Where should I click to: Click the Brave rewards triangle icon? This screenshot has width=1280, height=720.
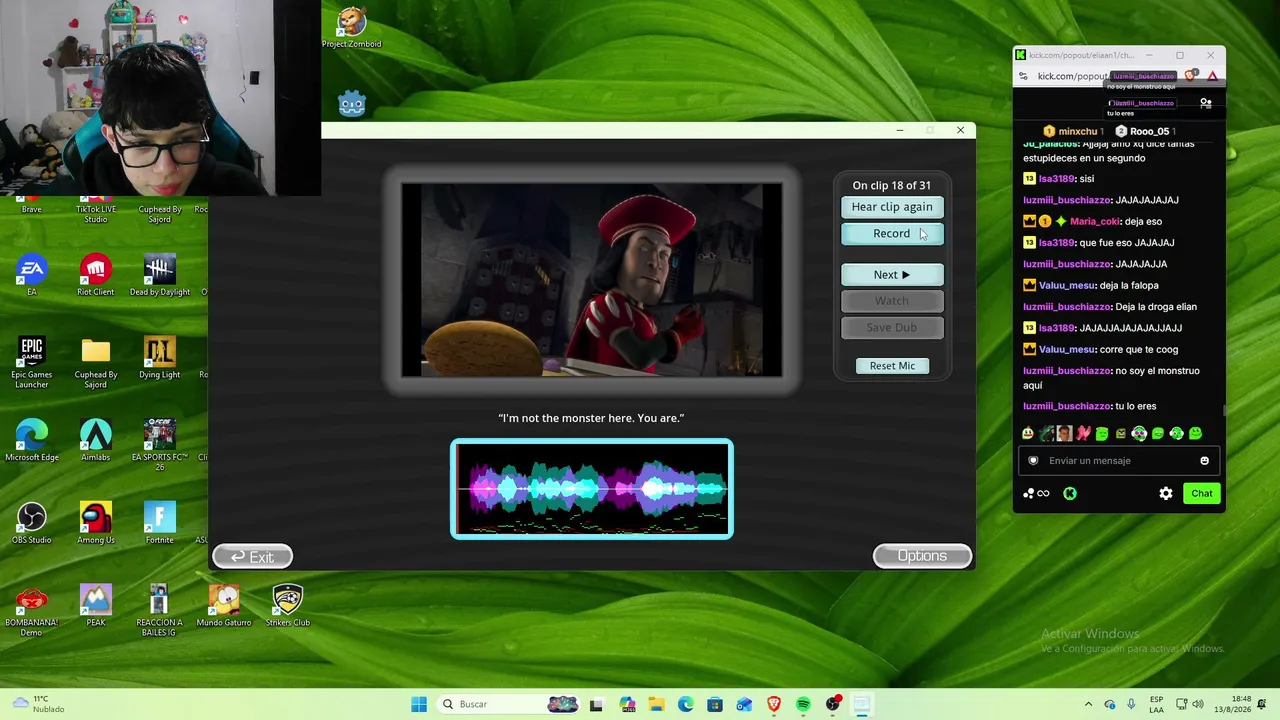[x=1212, y=76]
